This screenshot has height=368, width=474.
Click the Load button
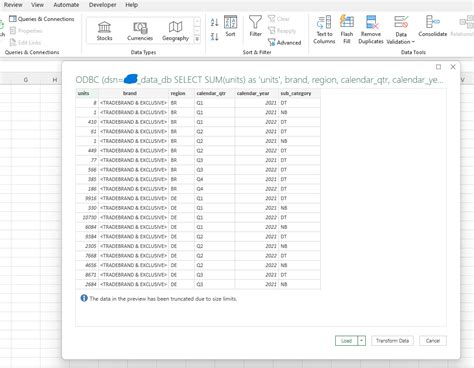tap(346, 341)
